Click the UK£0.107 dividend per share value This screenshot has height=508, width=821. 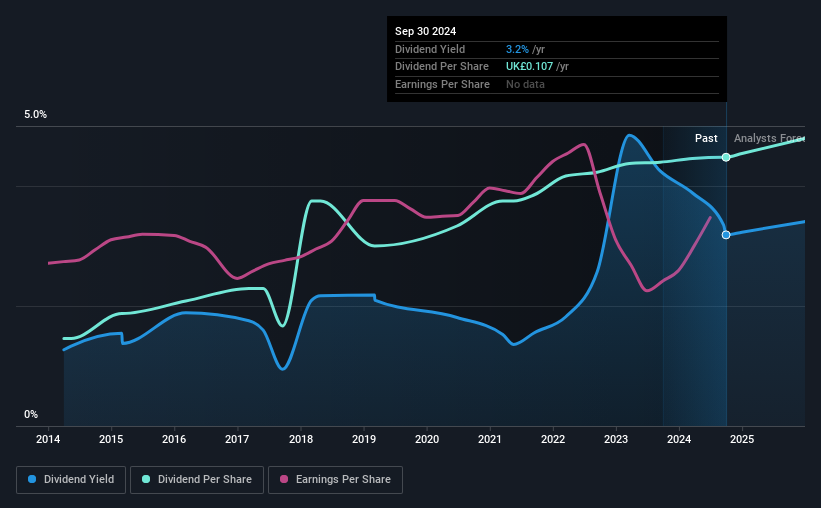click(x=529, y=67)
